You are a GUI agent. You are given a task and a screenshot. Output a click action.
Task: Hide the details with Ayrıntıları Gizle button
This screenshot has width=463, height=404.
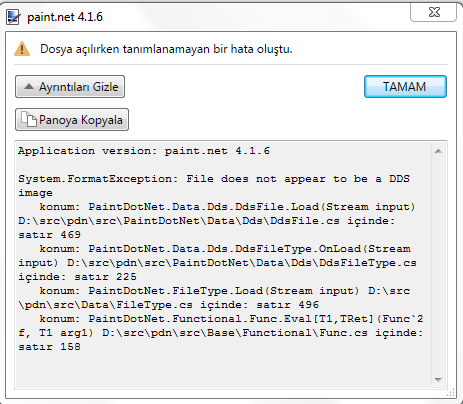coord(70,87)
